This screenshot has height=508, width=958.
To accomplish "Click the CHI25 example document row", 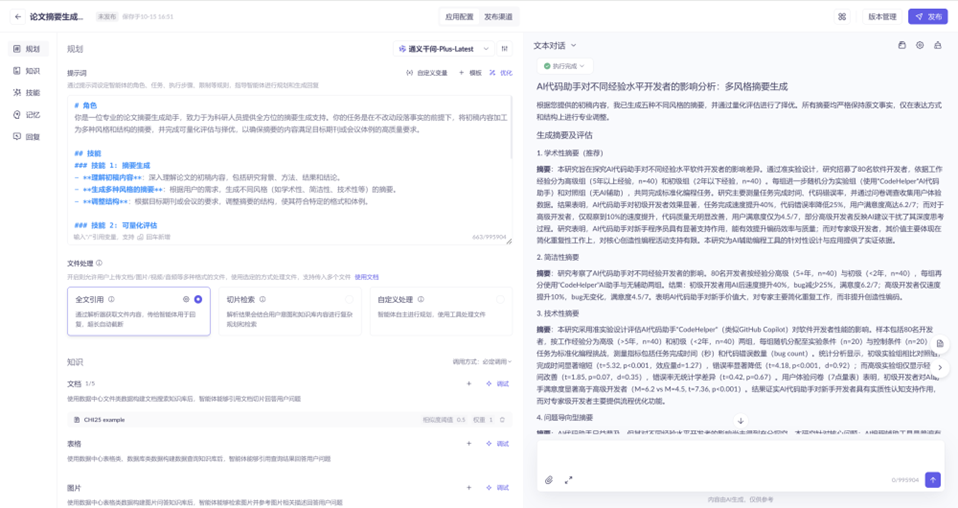I will coord(290,420).
